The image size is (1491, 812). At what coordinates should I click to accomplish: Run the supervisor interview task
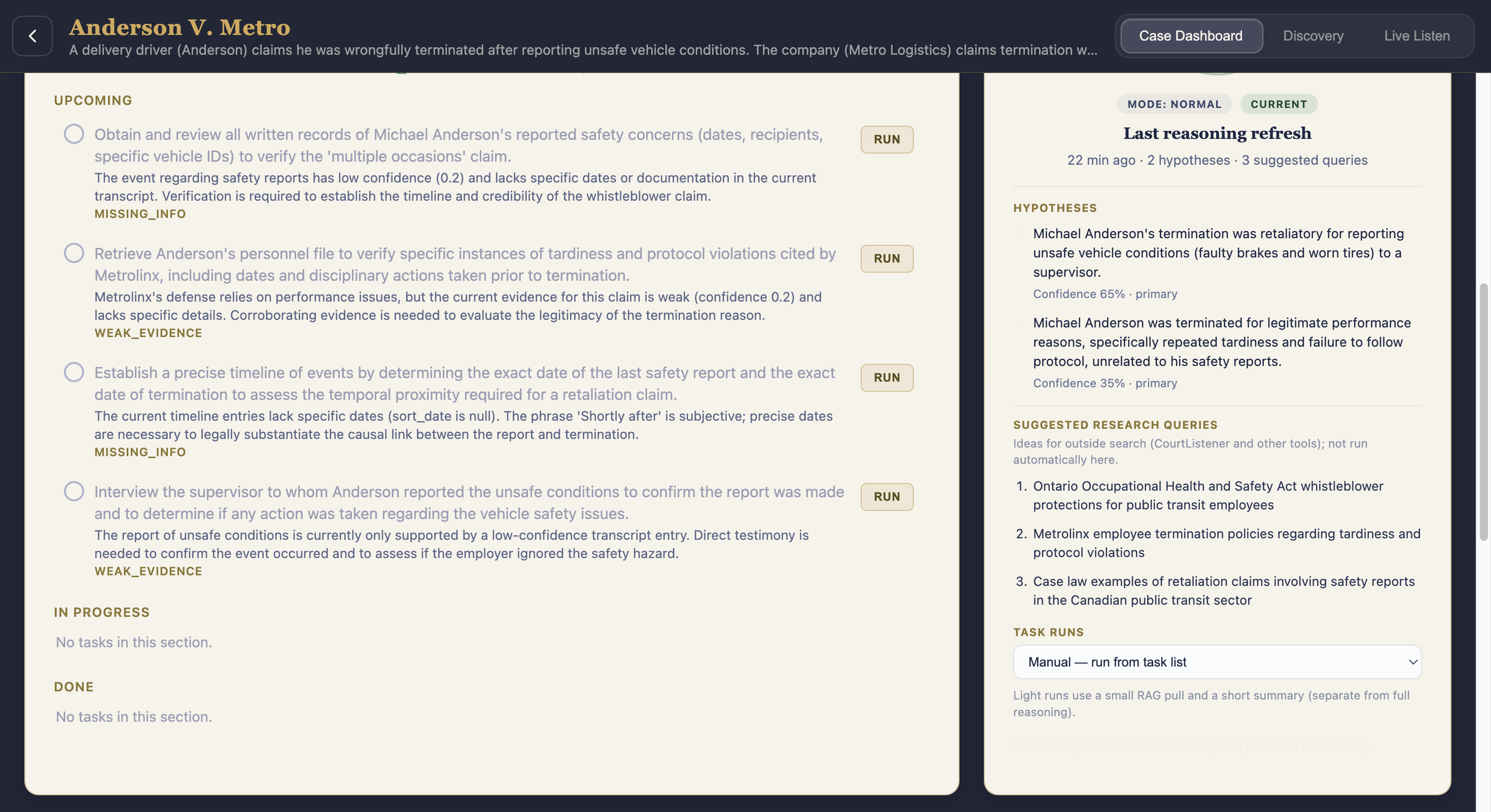[886, 497]
